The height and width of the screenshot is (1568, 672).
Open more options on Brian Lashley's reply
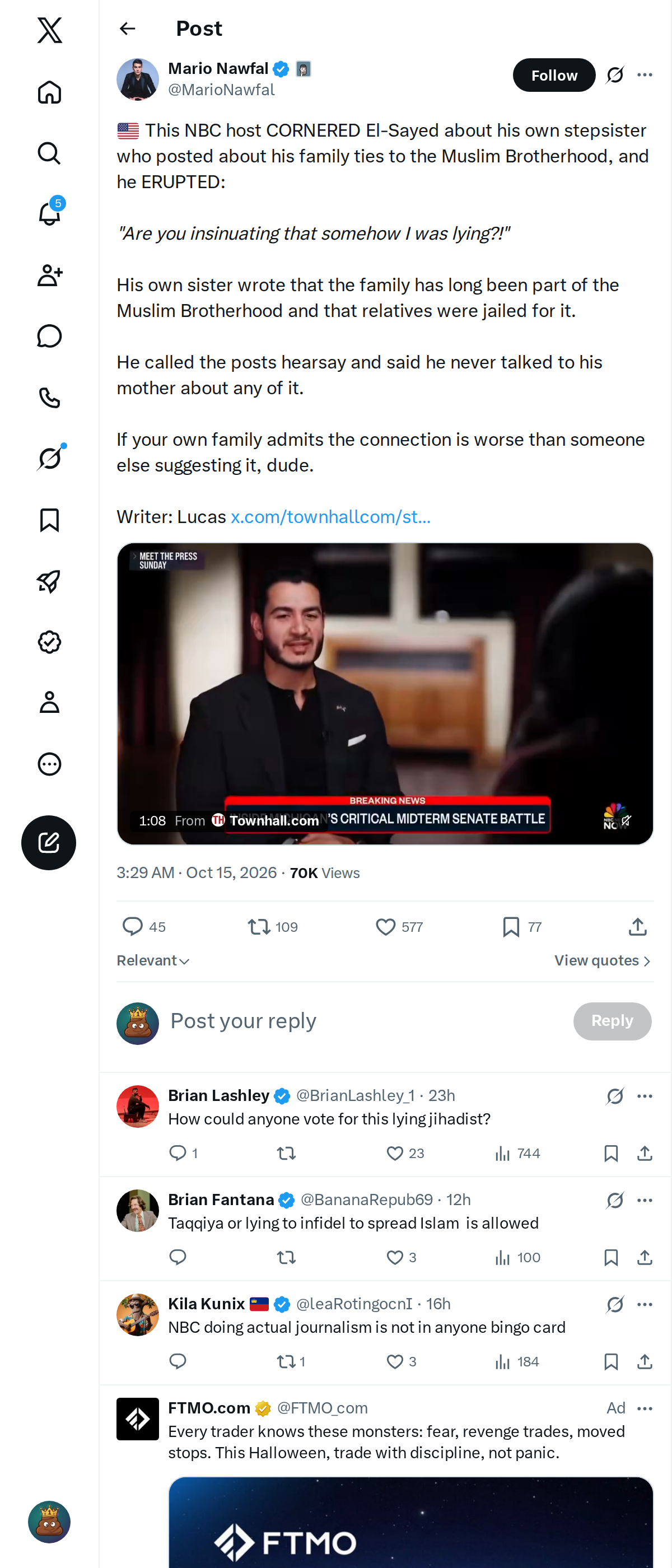pyautogui.click(x=645, y=1096)
